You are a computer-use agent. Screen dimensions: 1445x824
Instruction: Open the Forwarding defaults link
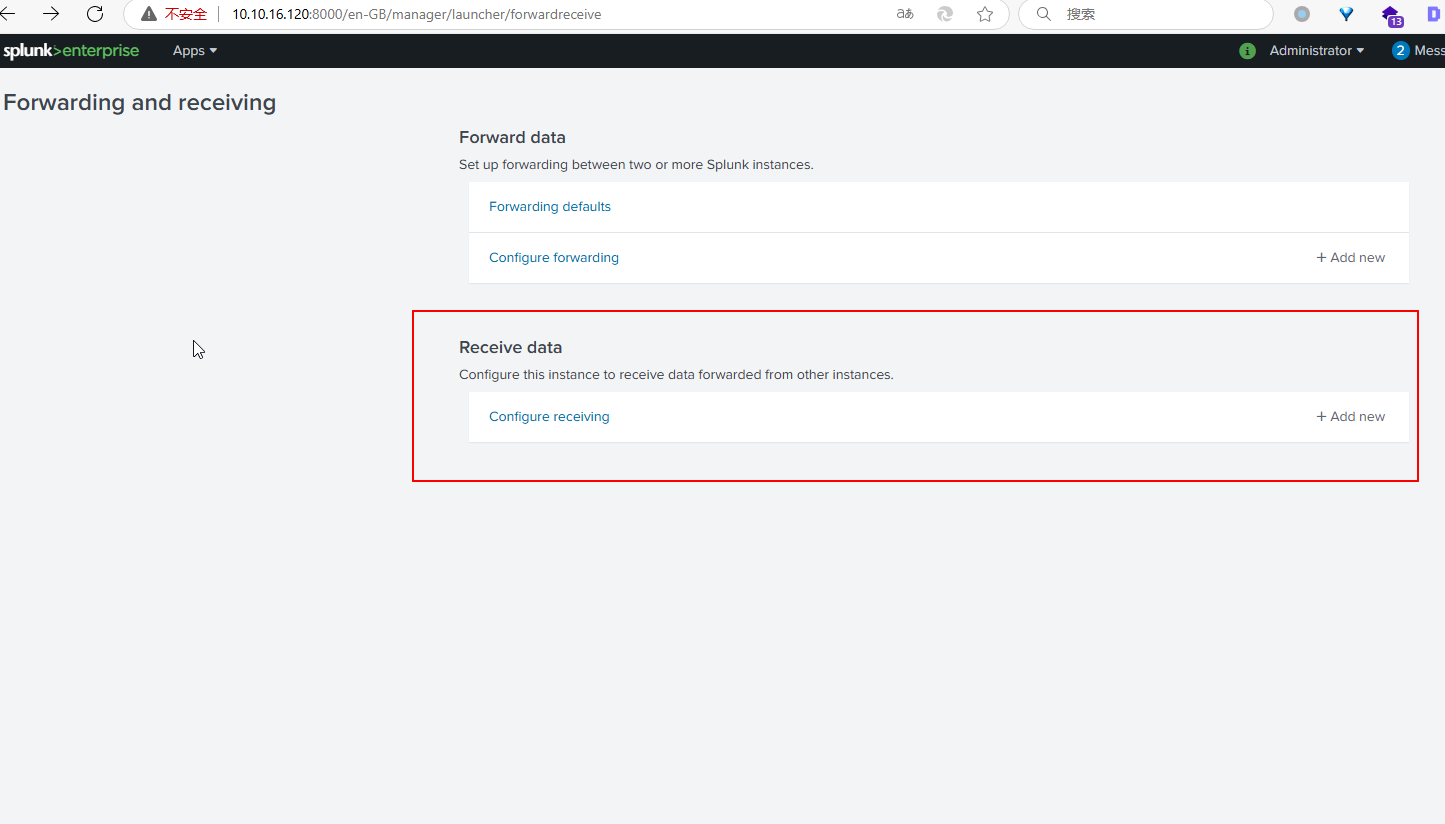[550, 207]
